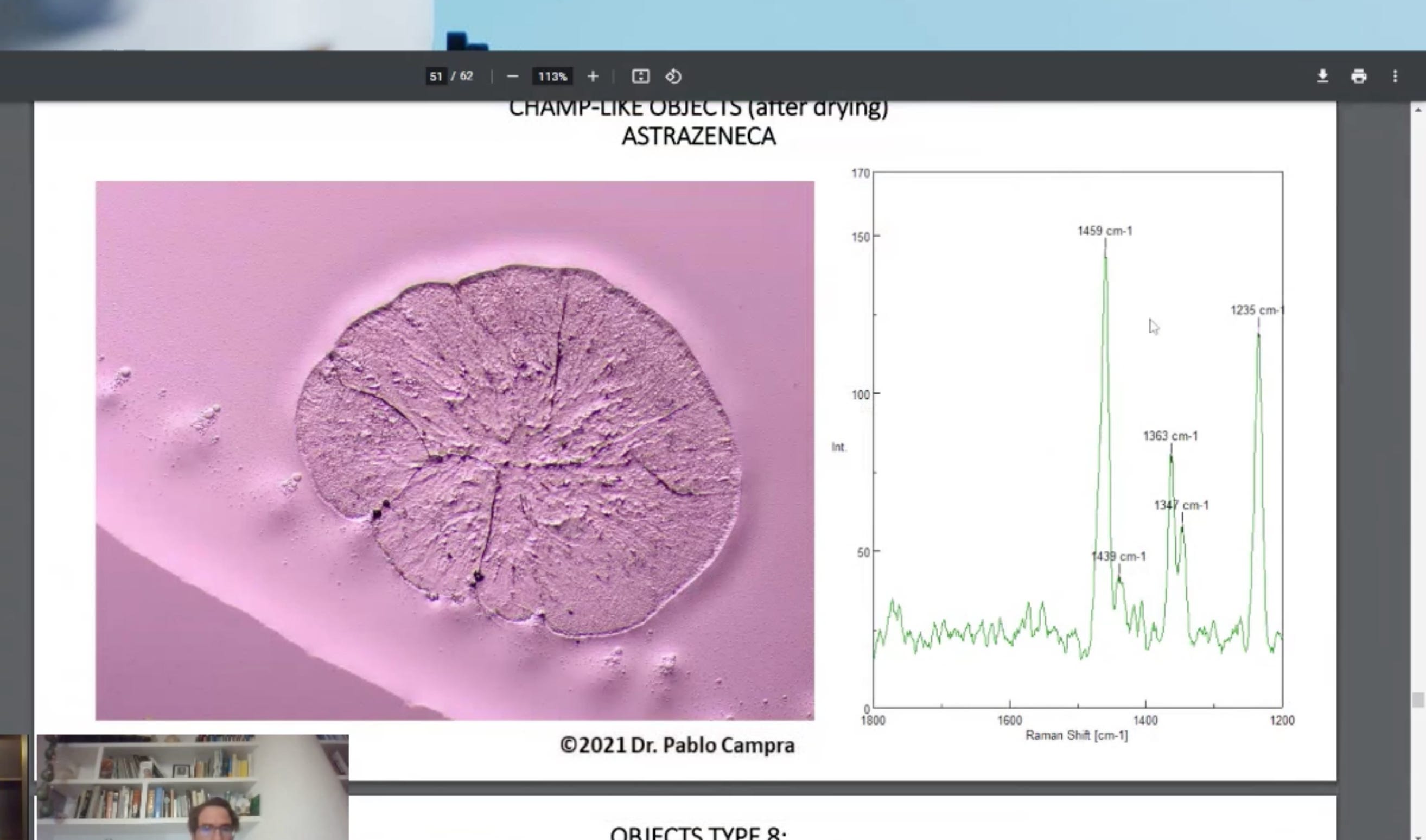Viewport: 1426px width, 840px height.
Task: Click the '1459 cm-1' peak label
Action: click(1105, 231)
